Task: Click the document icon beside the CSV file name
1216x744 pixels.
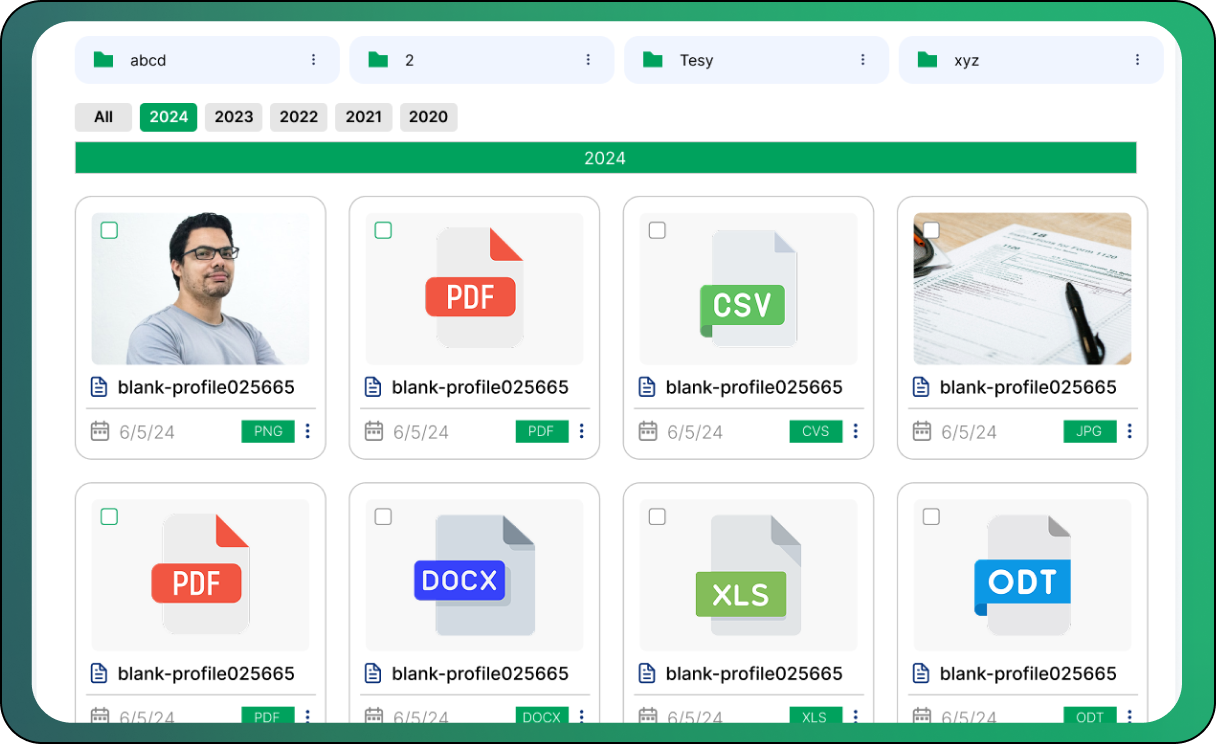Action: coord(647,387)
